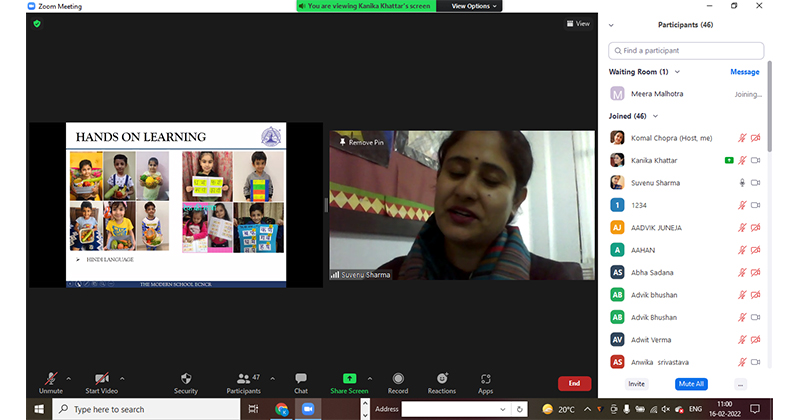Toggle Suvenu Sharma's microphone in participant list
Screen dimensions: 800x420
742,183
